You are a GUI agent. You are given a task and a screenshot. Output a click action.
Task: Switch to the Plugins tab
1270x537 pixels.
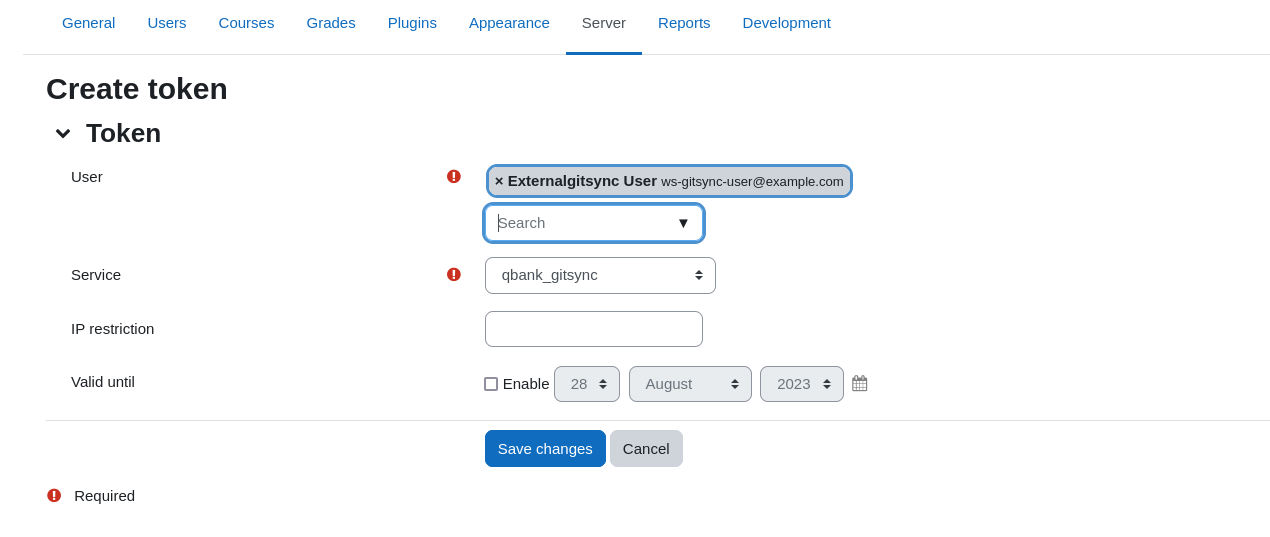[412, 23]
